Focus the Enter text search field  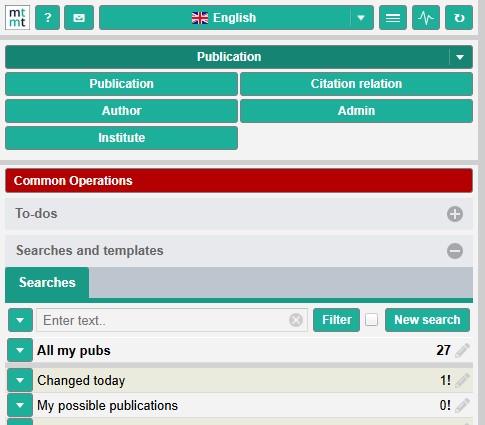[163, 320]
